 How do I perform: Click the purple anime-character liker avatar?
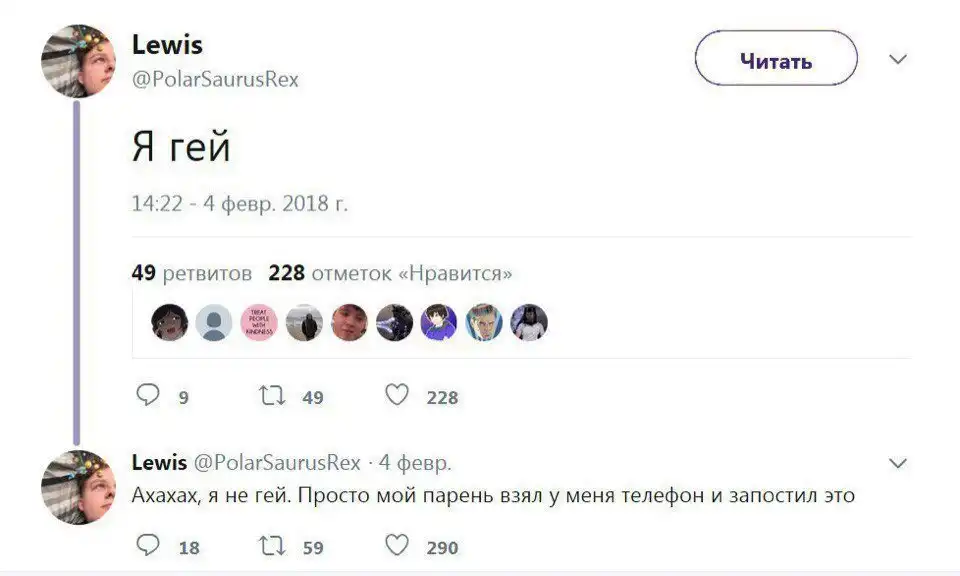pyautogui.click(x=439, y=322)
